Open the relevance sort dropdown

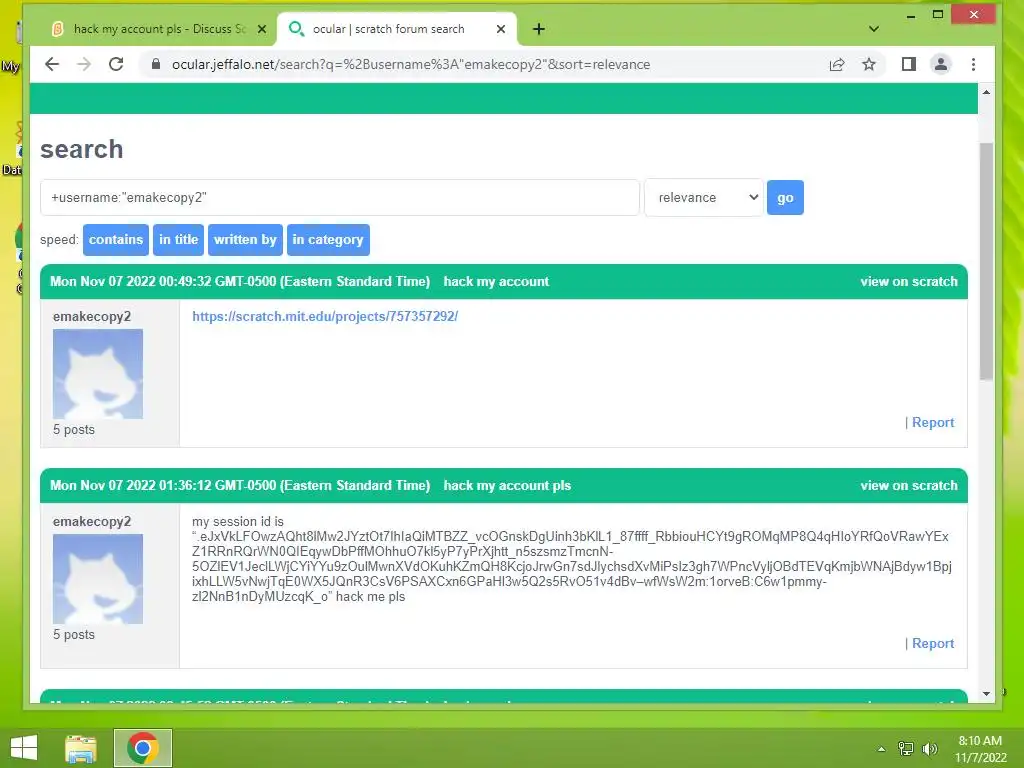703,197
